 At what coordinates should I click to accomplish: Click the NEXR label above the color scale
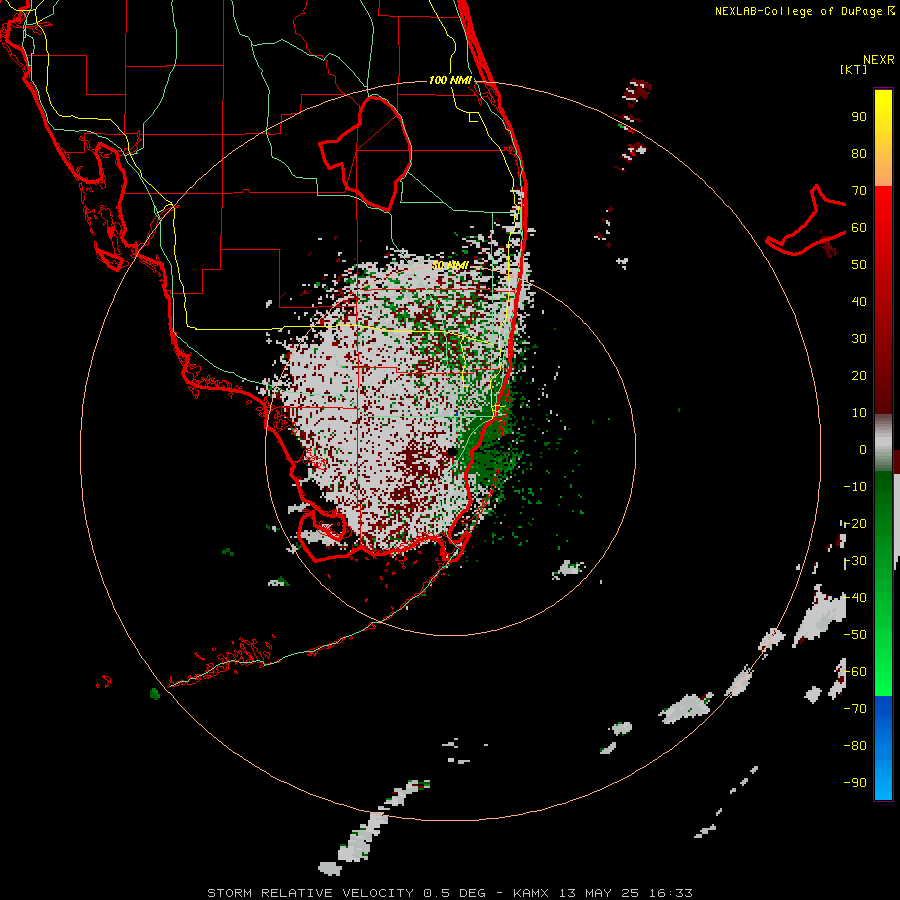click(878, 60)
